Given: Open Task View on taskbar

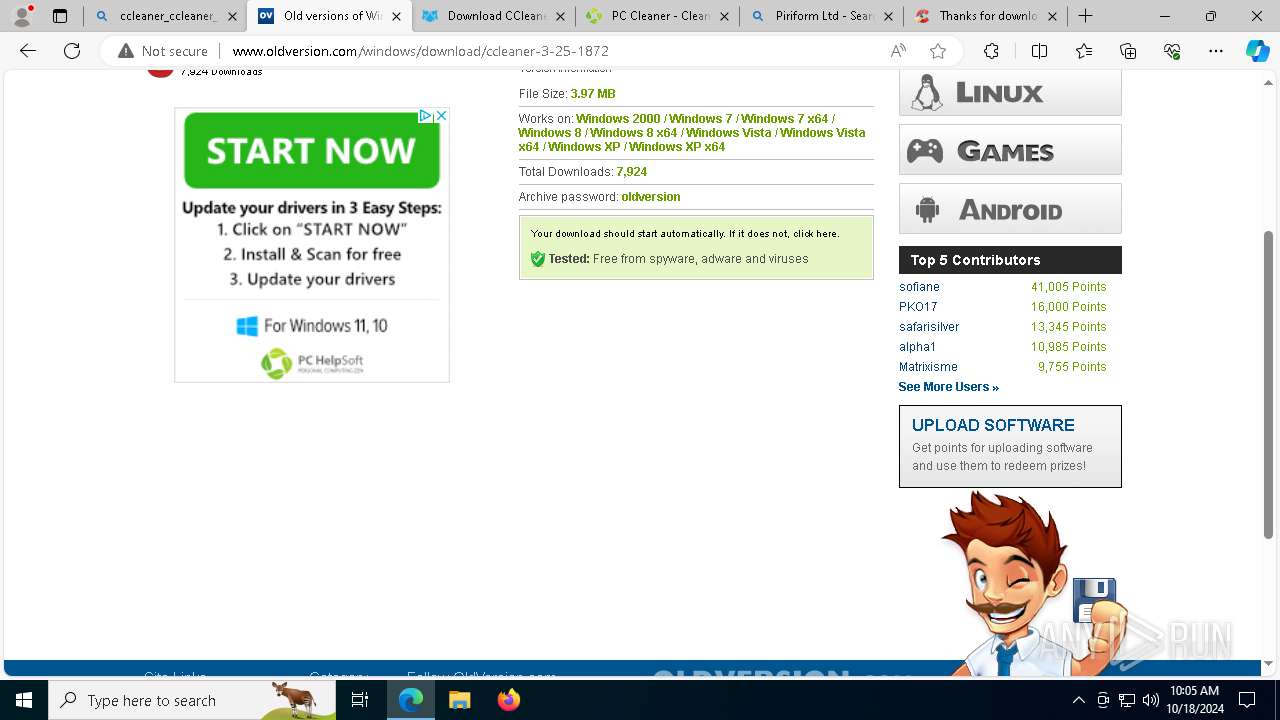Looking at the screenshot, I should [x=360, y=700].
